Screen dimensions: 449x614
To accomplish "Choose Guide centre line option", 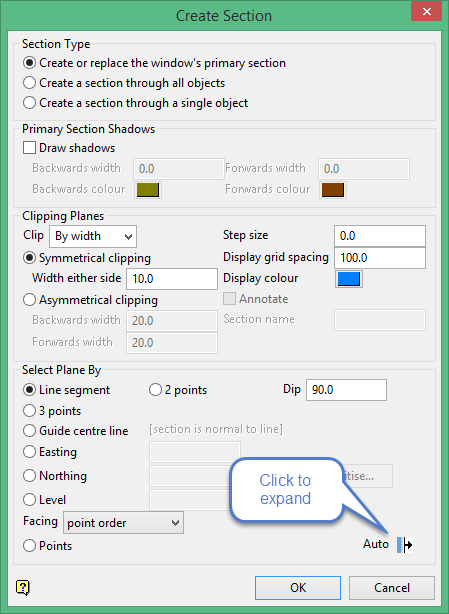I will click(x=29, y=431).
